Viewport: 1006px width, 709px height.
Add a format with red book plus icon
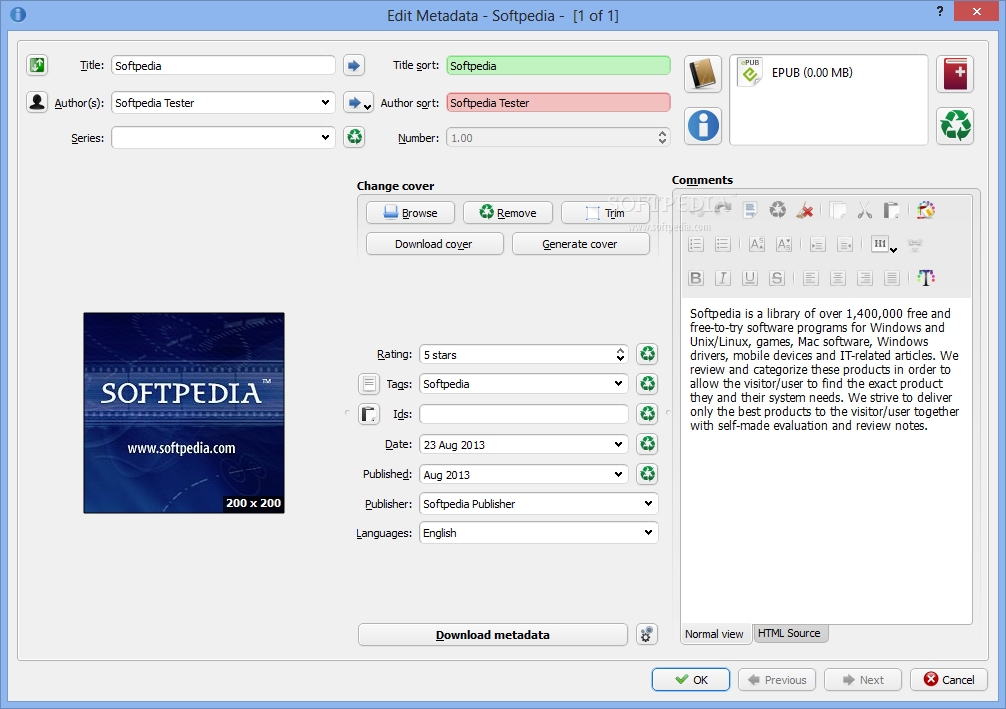955,74
